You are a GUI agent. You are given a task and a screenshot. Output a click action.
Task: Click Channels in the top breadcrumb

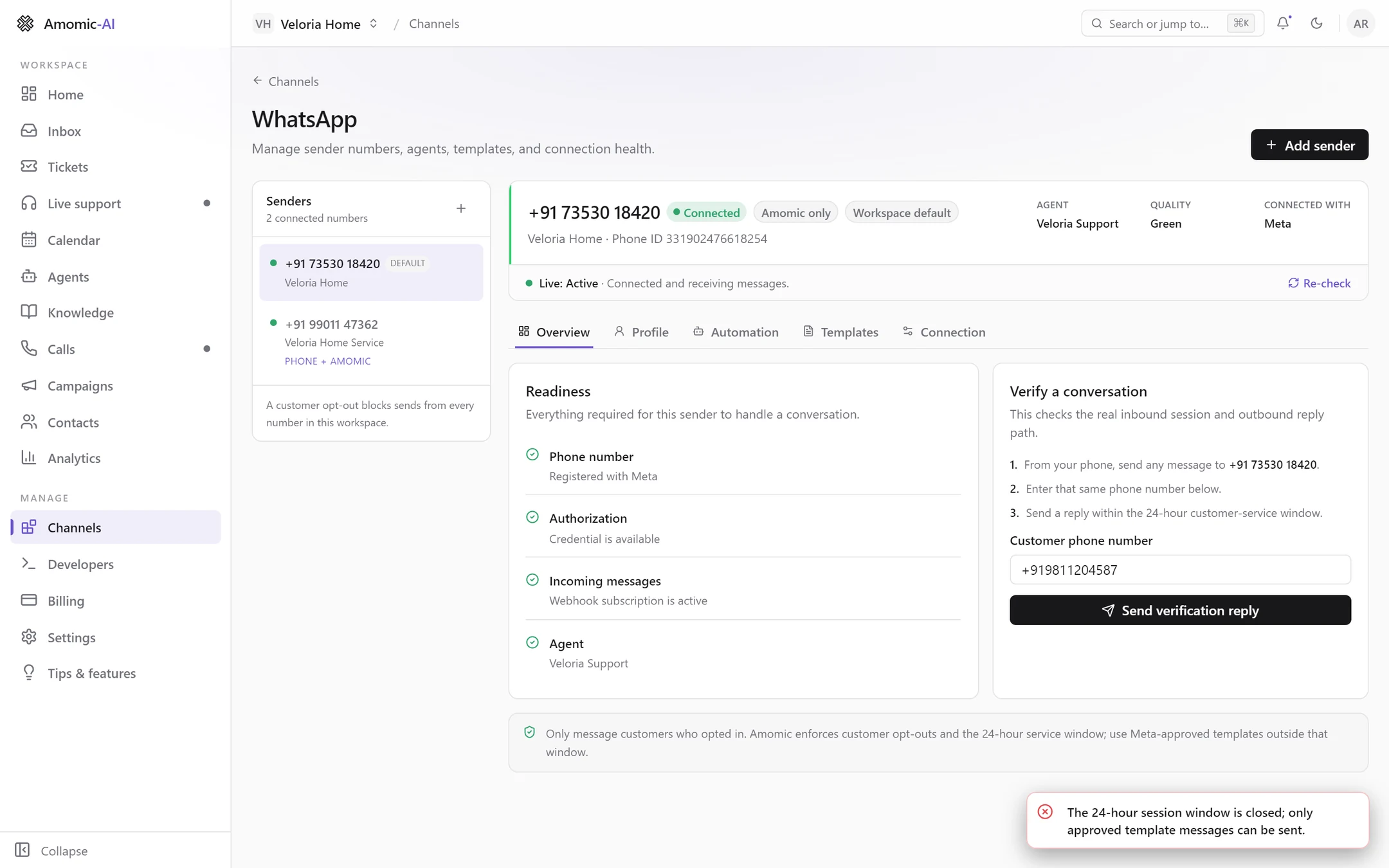pos(434,24)
